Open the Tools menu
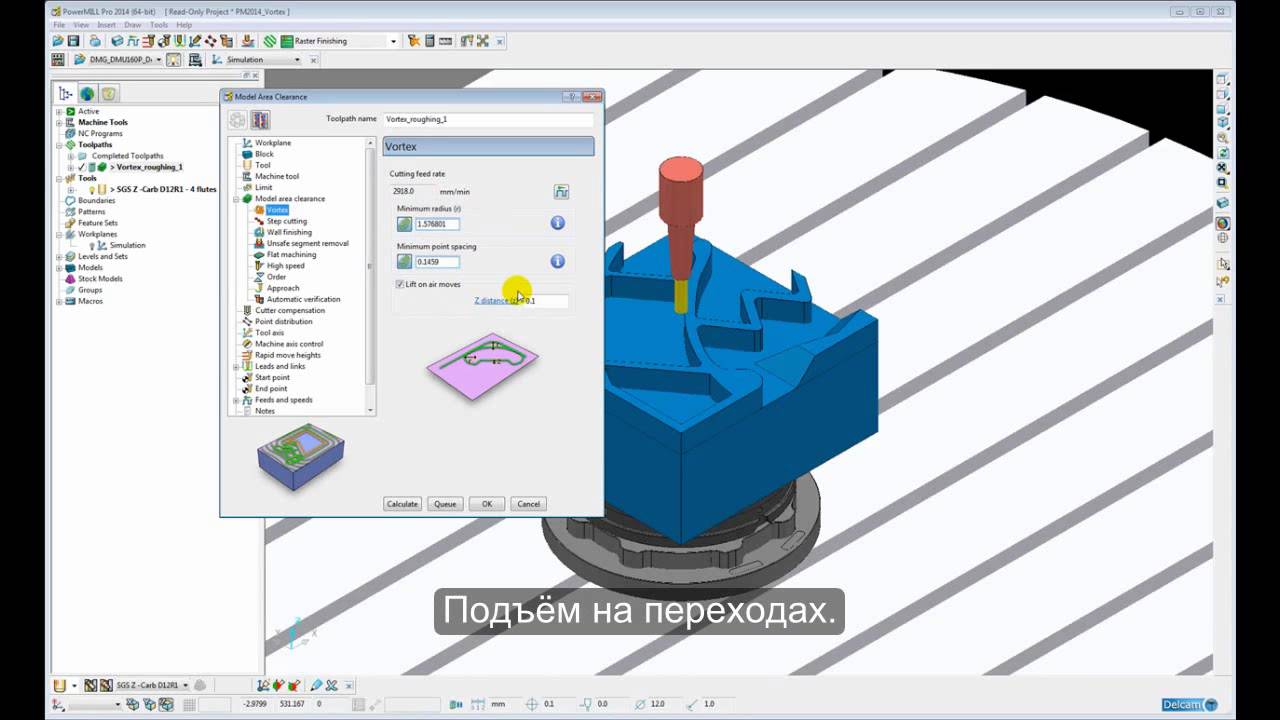 [159, 24]
